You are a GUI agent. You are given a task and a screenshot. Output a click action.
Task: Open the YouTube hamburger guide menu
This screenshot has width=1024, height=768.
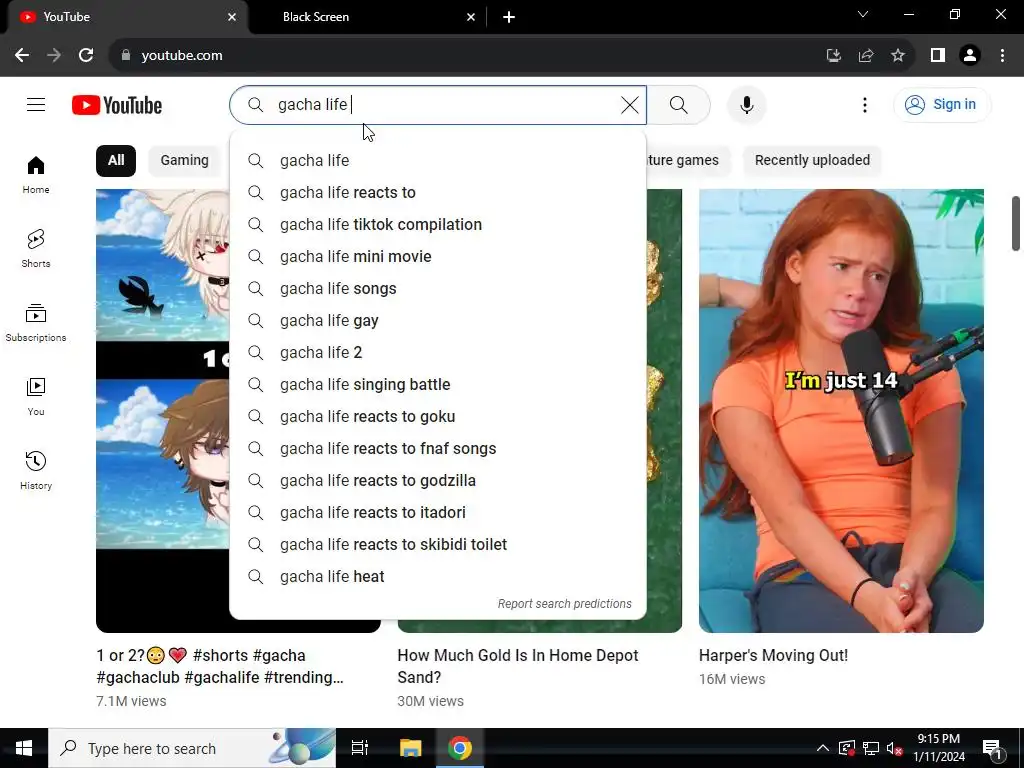36,104
